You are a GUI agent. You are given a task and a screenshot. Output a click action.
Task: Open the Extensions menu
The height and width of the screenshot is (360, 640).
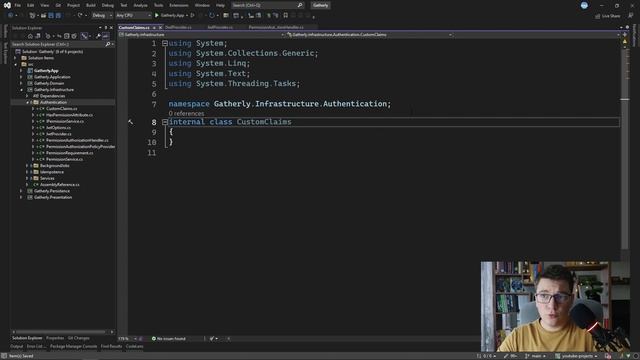179,5
